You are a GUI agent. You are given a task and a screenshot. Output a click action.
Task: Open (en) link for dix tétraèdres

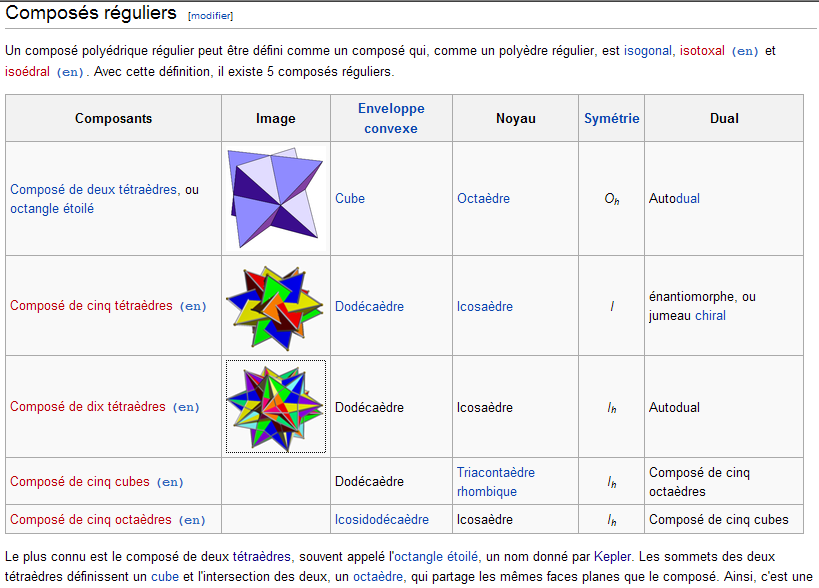point(186,407)
